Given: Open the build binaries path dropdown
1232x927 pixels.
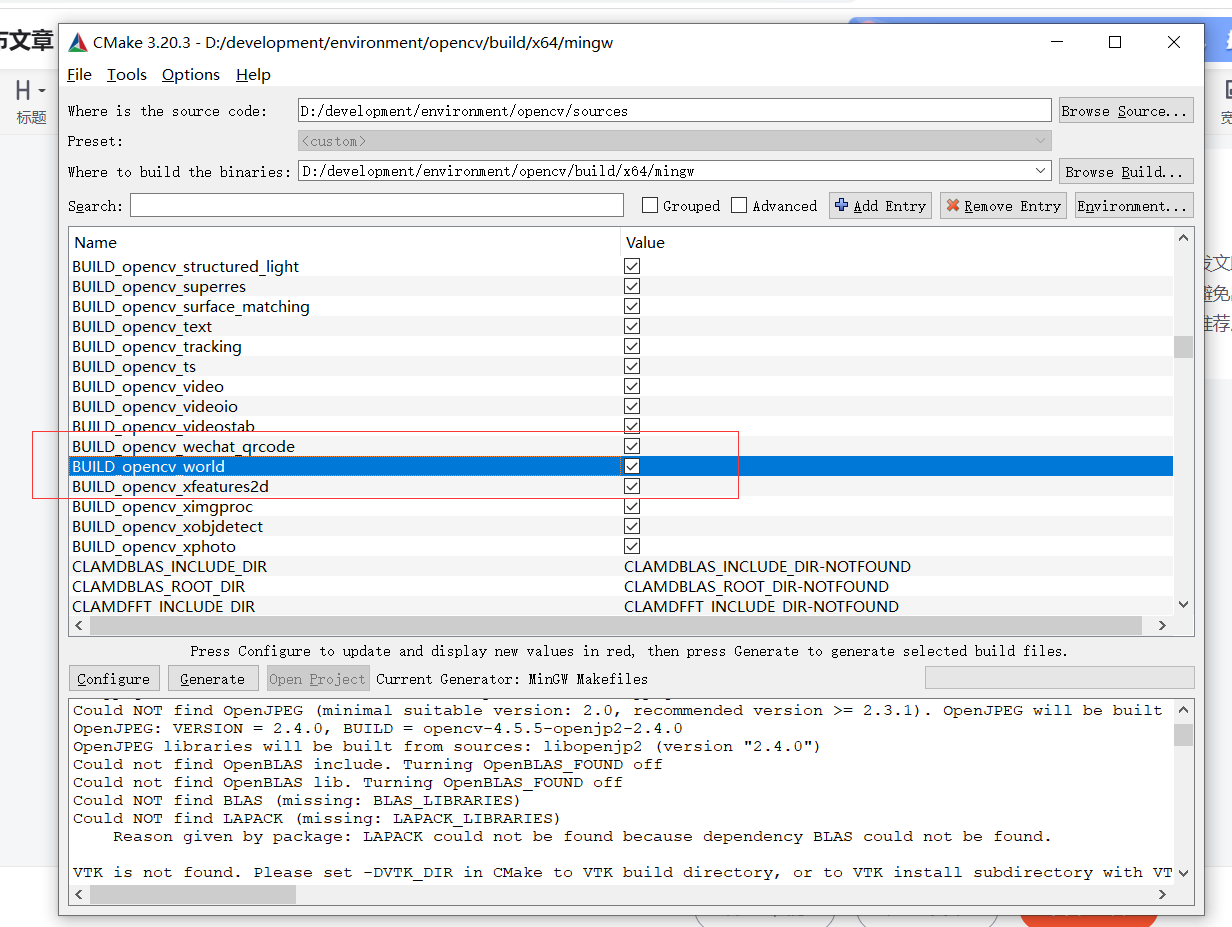Looking at the screenshot, I should point(1042,170).
